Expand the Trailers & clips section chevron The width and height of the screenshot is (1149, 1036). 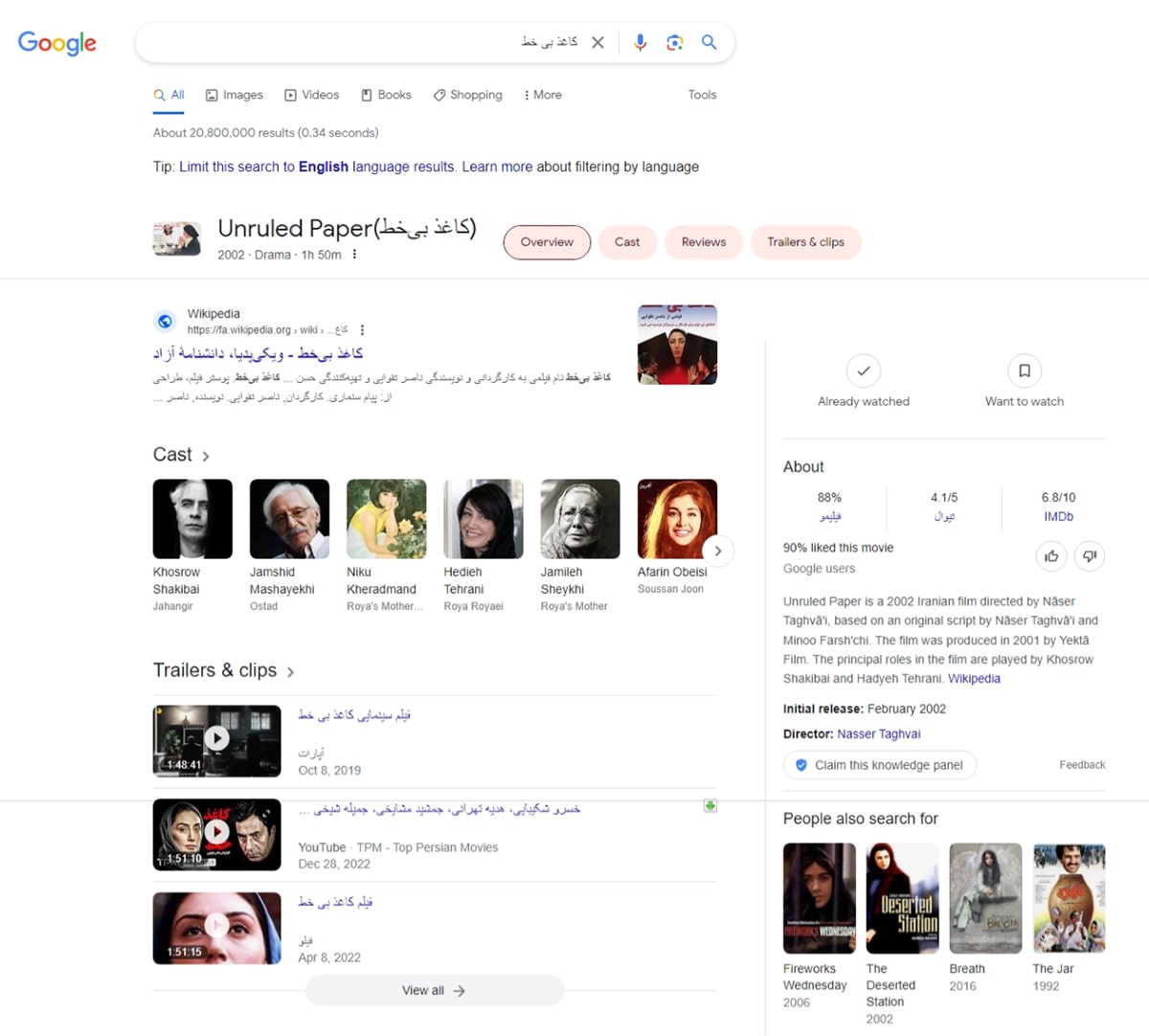tap(290, 672)
